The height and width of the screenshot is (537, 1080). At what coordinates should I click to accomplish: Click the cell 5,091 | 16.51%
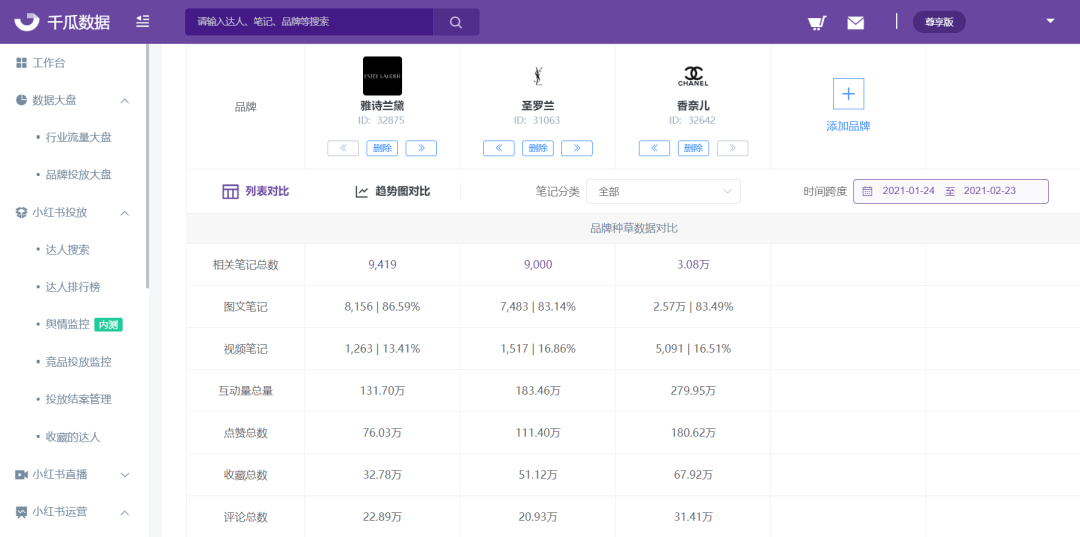tap(693, 349)
